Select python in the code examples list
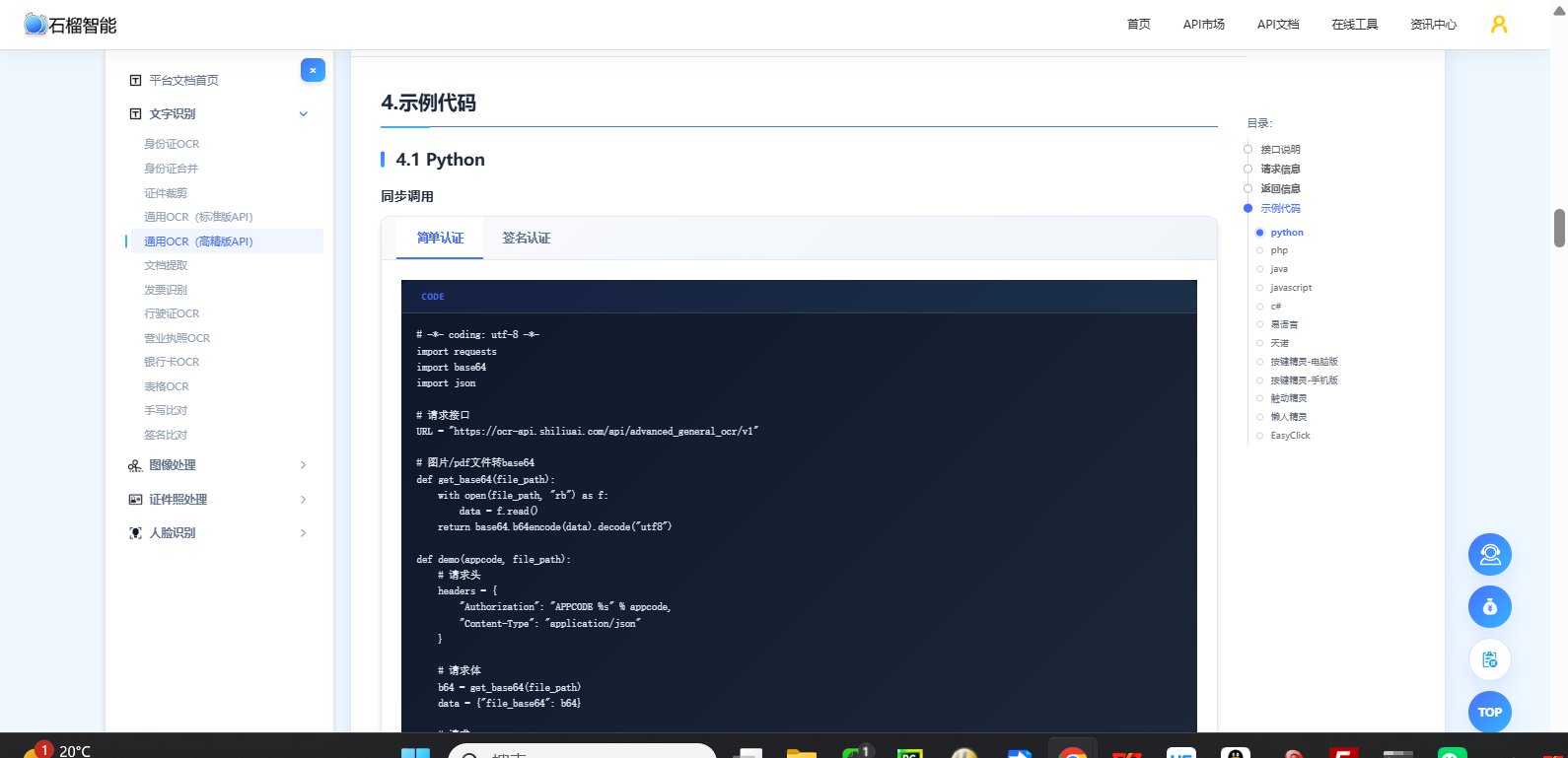Viewport: 1568px width, 758px height. [x=1287, y=233]
